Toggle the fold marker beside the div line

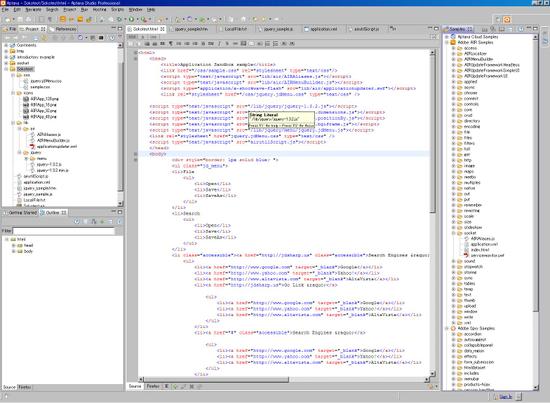pyautogui.click(x=136, y=160)
